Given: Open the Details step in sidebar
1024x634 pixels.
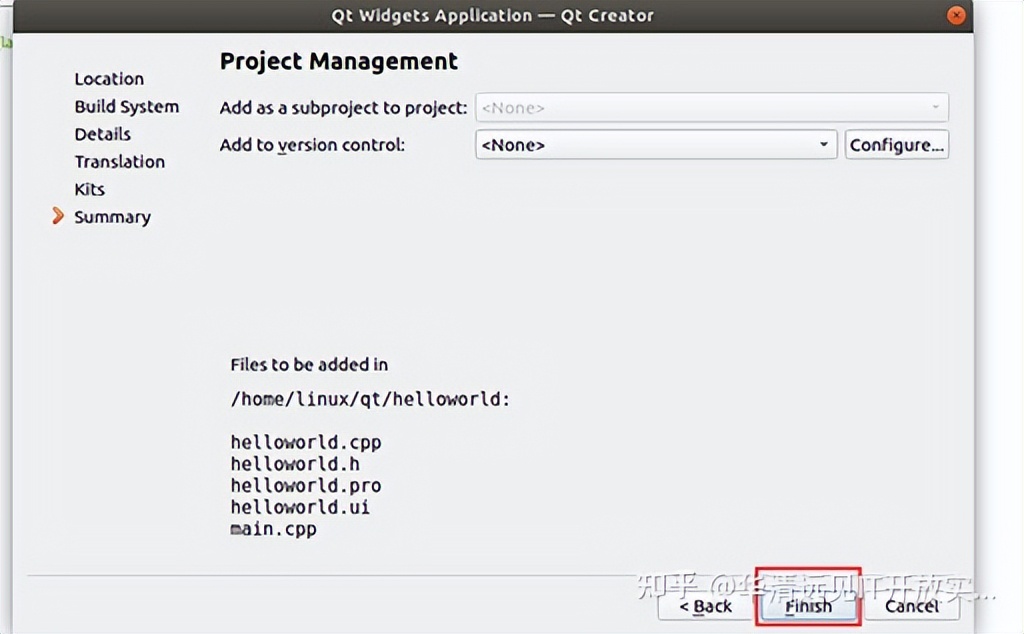Looking at the screenshot, I should [102, 134].
